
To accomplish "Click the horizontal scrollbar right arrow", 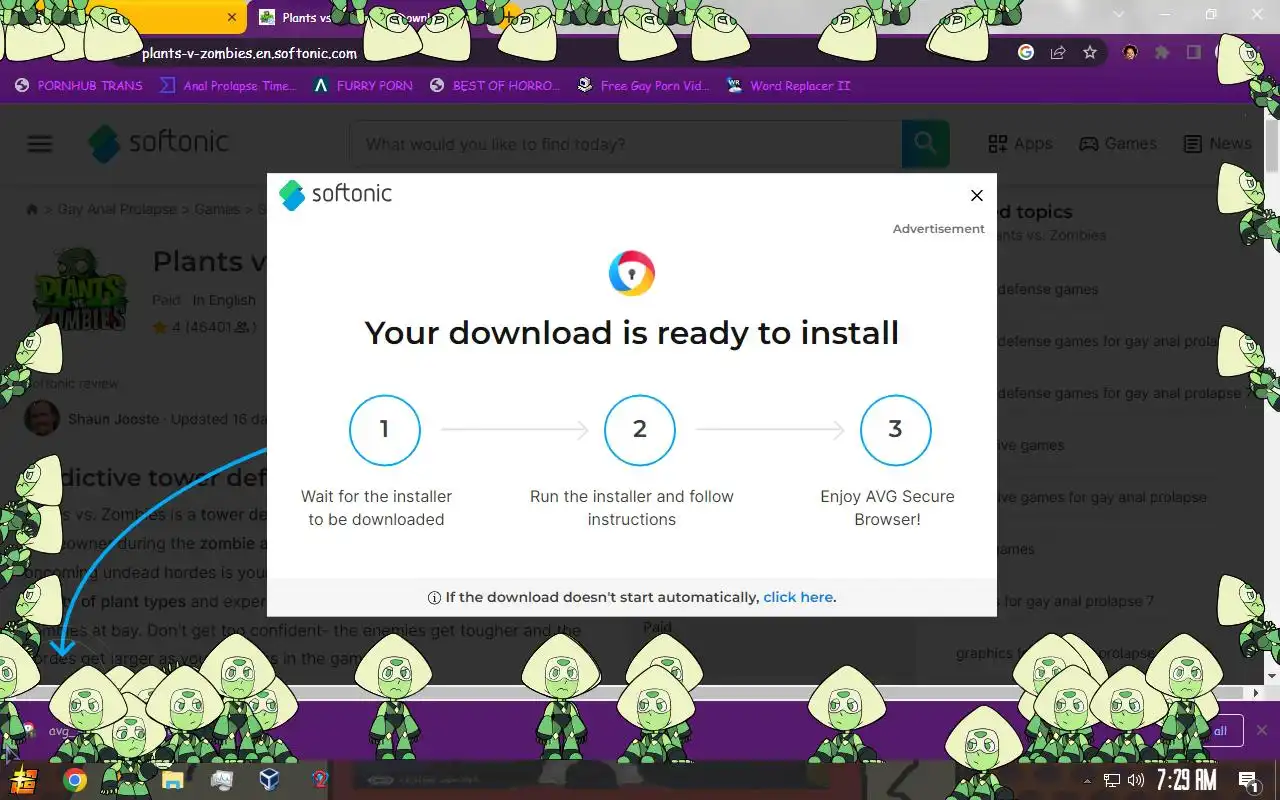I will 1256,692.
